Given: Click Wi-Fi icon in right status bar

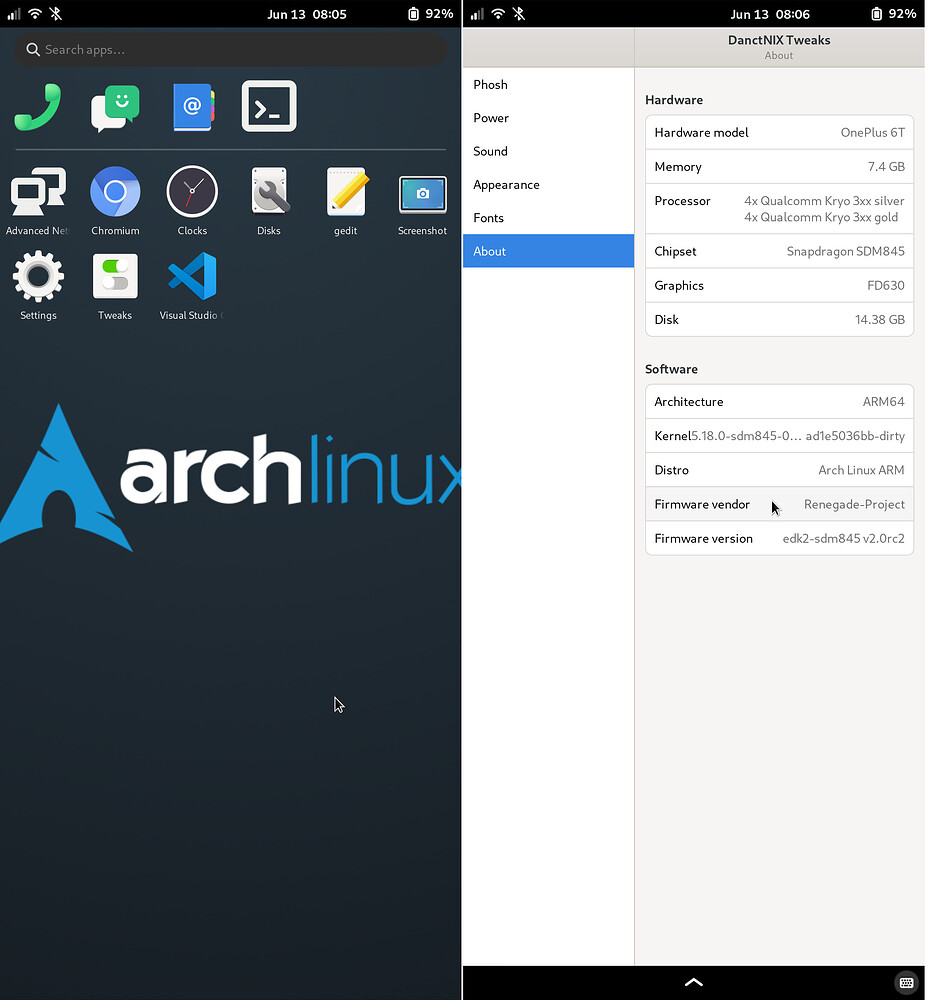Looking at the screenshot, I should pos(498,13).
